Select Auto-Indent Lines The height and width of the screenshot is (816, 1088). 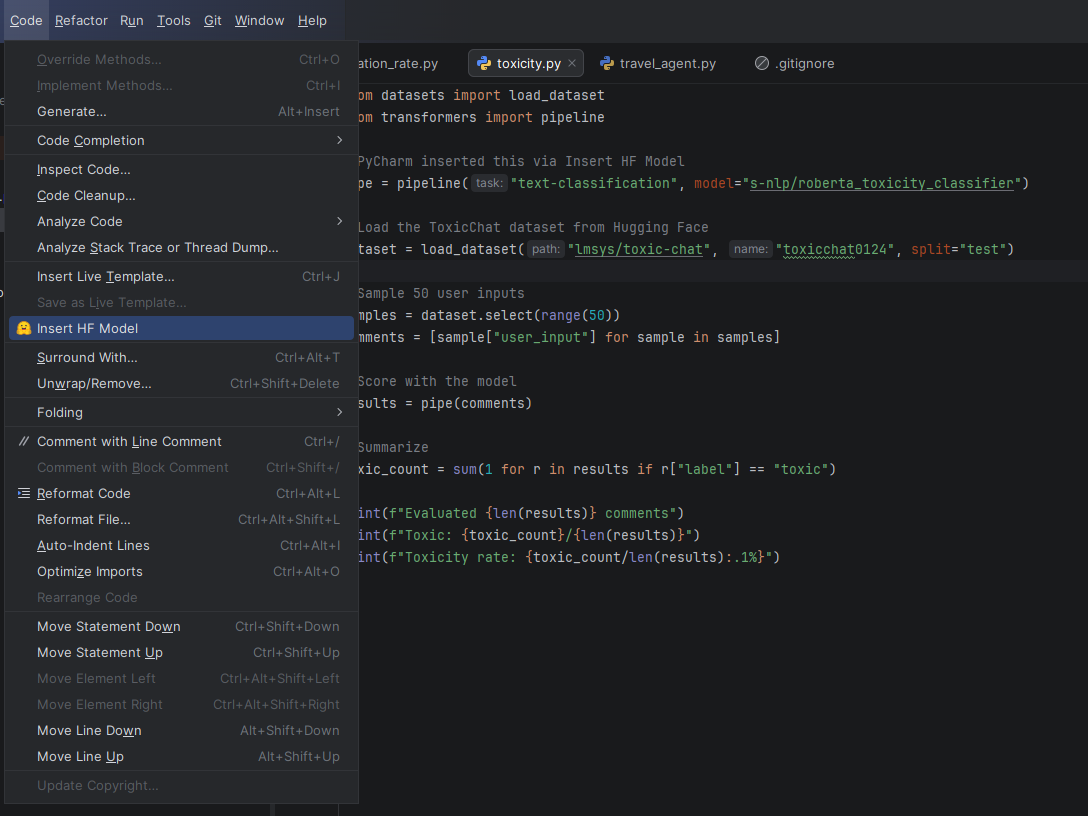click(182, 545)
